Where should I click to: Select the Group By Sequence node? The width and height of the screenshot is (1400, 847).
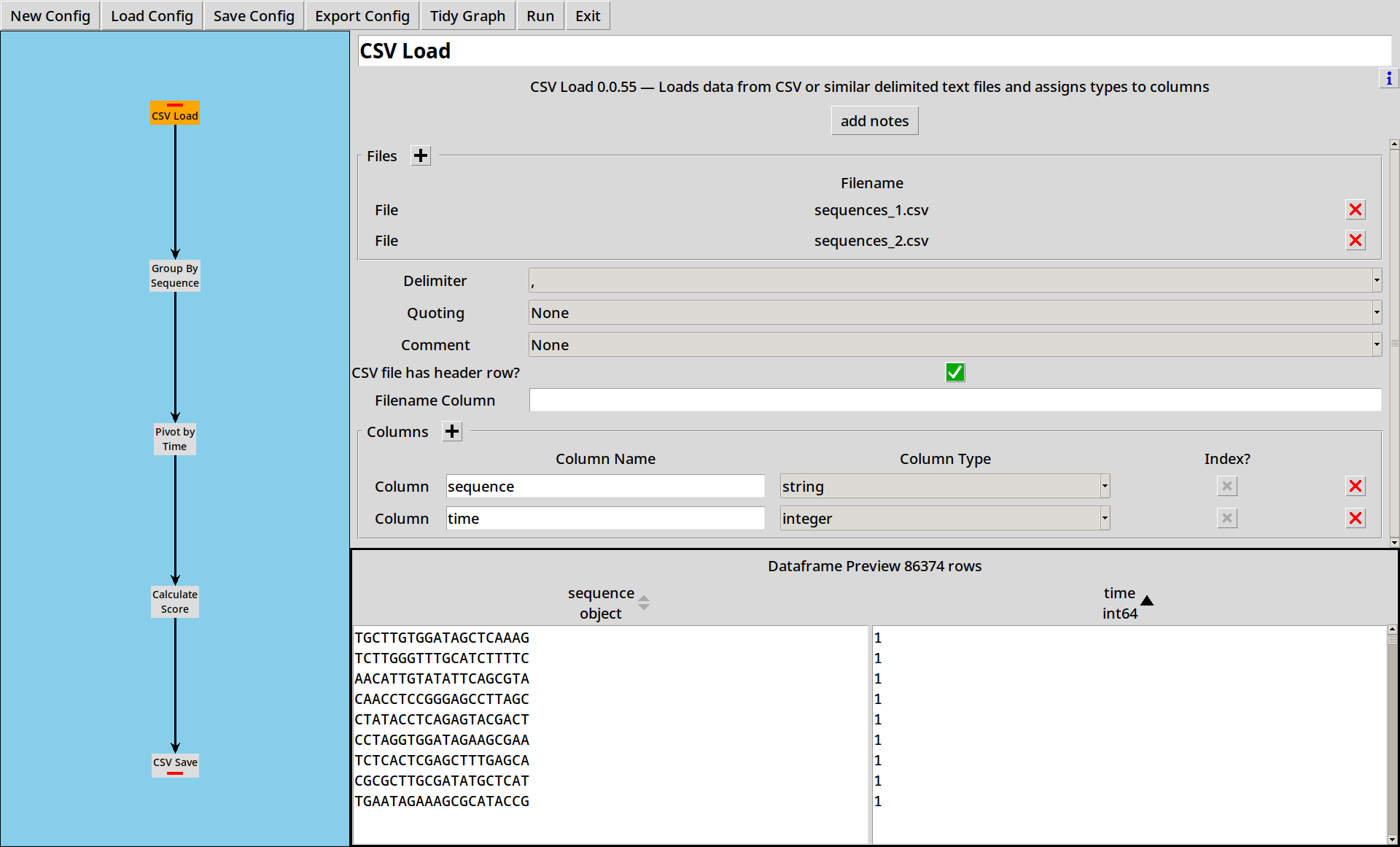pyautogui.click(x=175, y=276)
